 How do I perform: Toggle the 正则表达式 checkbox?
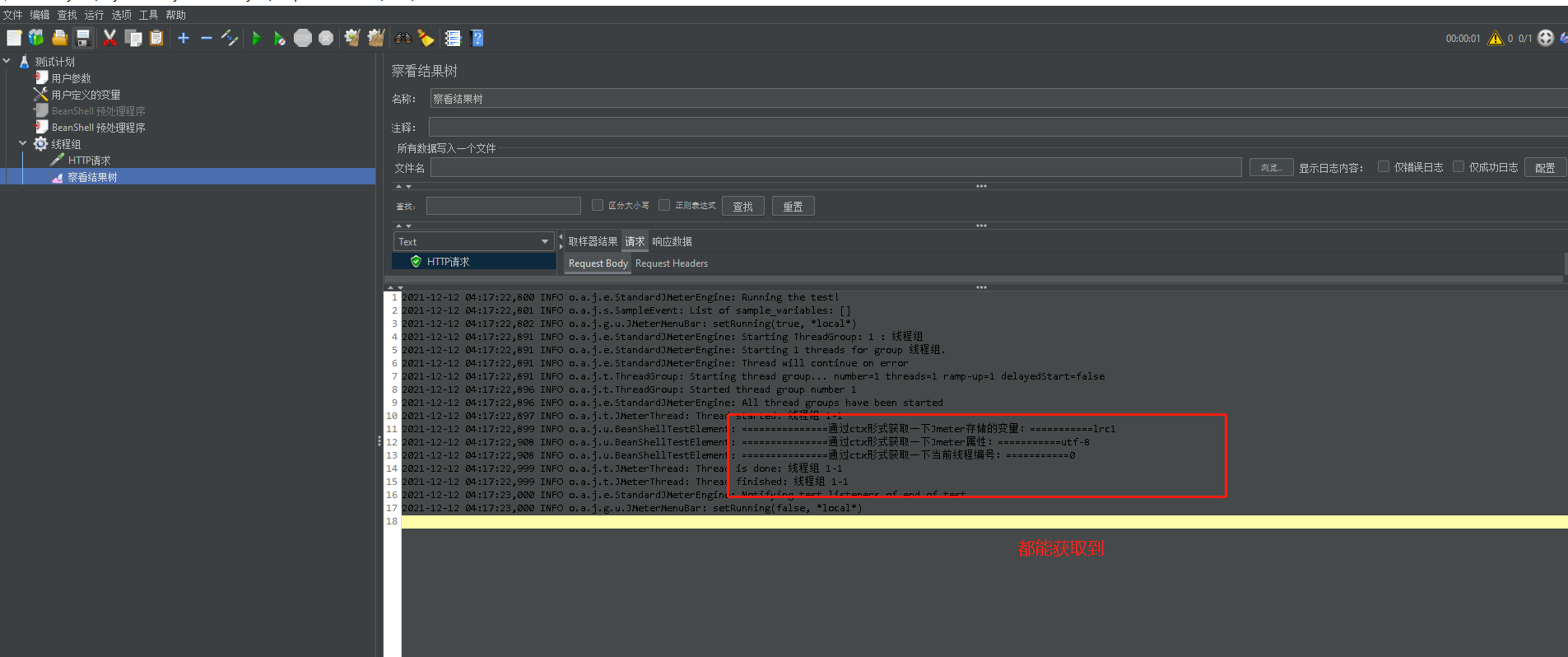tap(664, 205)
